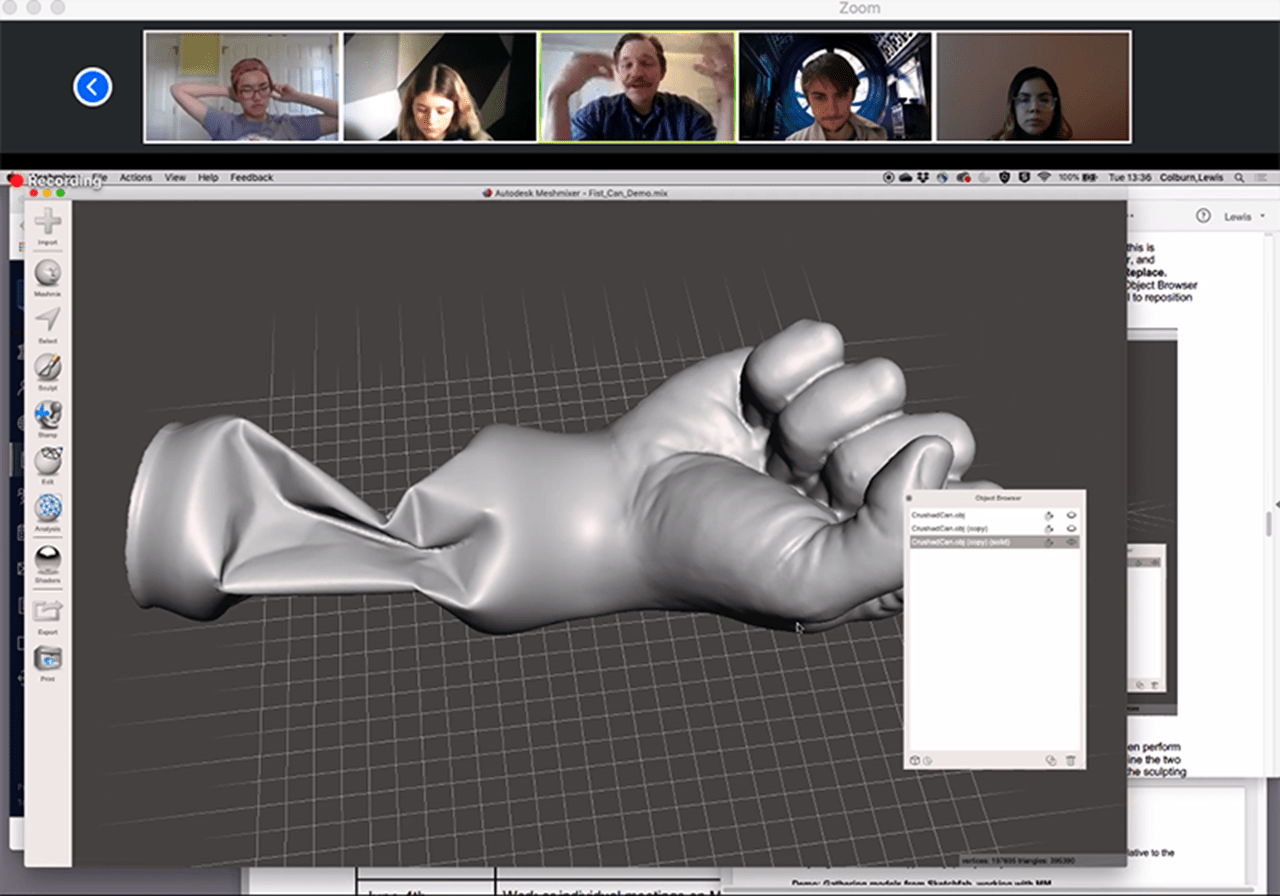Open the View menu
This screenshot has width=1280, height=896.
[175, 177]
